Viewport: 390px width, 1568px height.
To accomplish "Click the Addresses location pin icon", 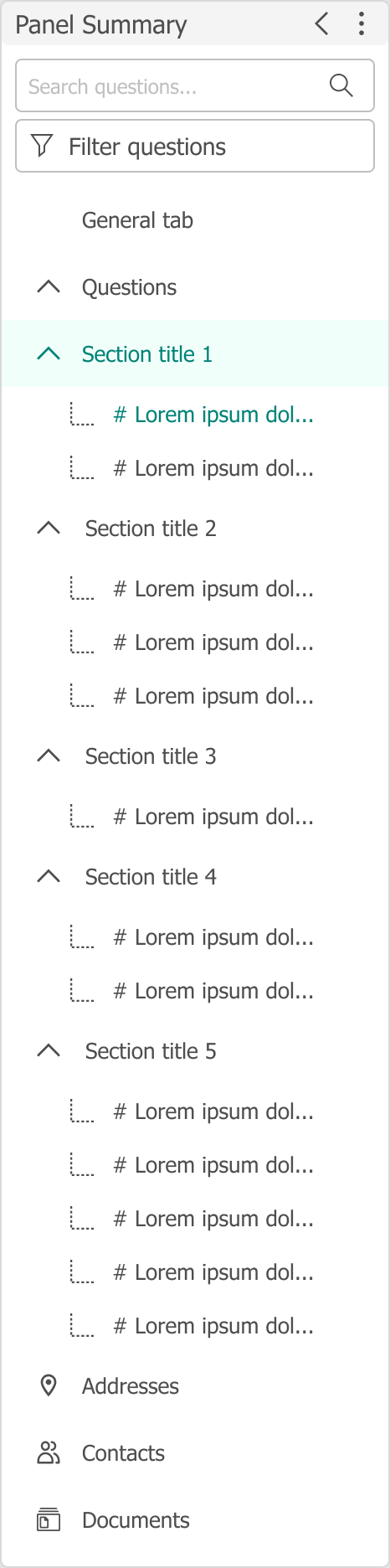I will click(49, 1385).
